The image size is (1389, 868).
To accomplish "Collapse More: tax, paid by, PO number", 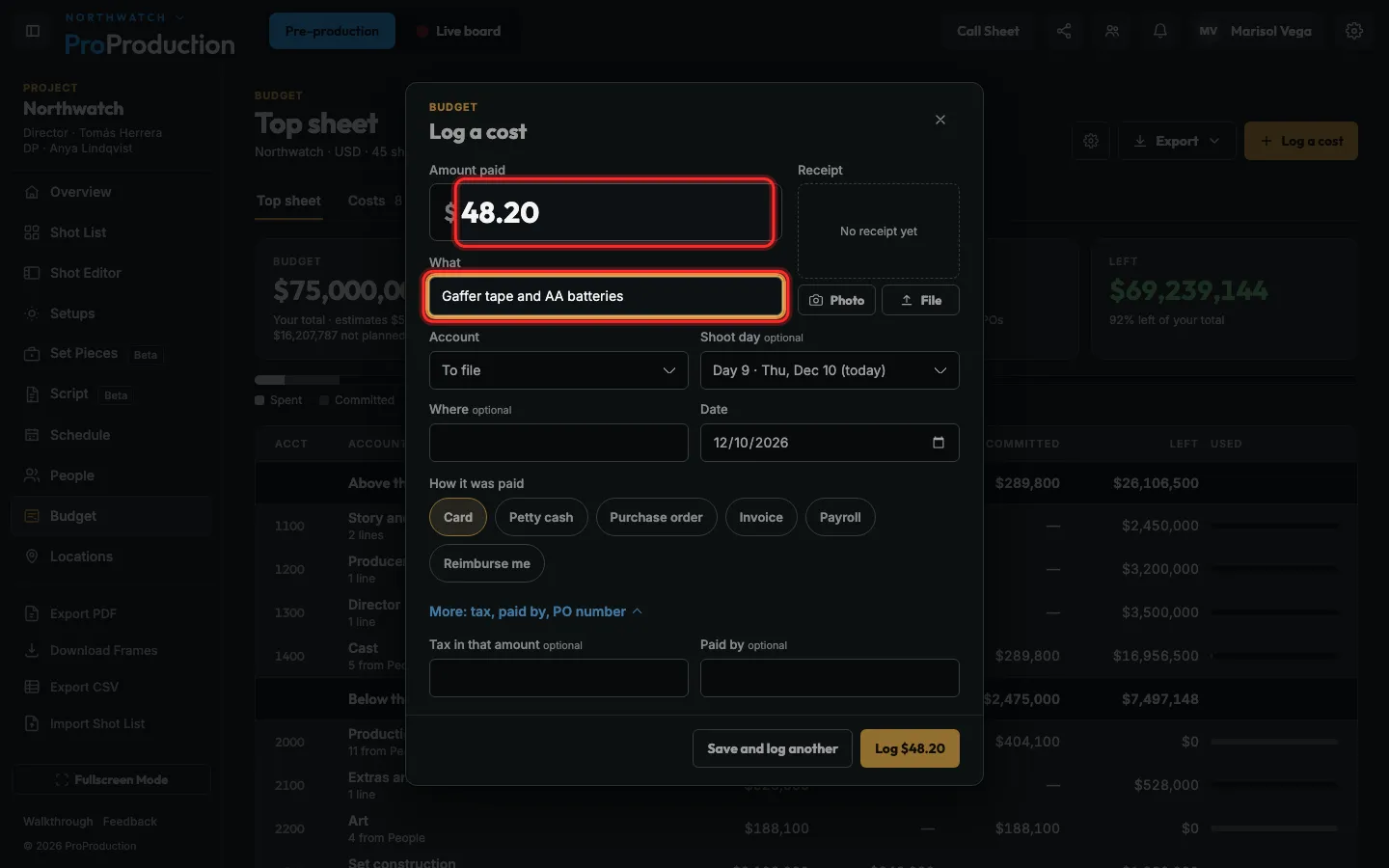I will click(536, 611).
